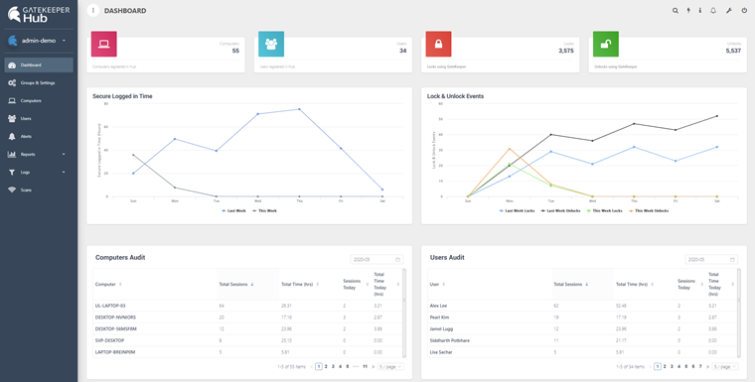The width and height of the screenshot is (755, 382).
Task: Sort Users Audit by User column
Action: [x=437, y=284]
